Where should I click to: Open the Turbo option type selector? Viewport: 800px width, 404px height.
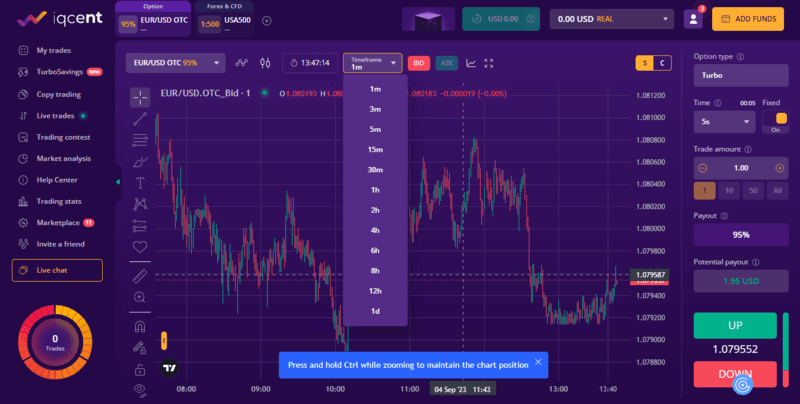pyautogui.click(x=741, y=75)
